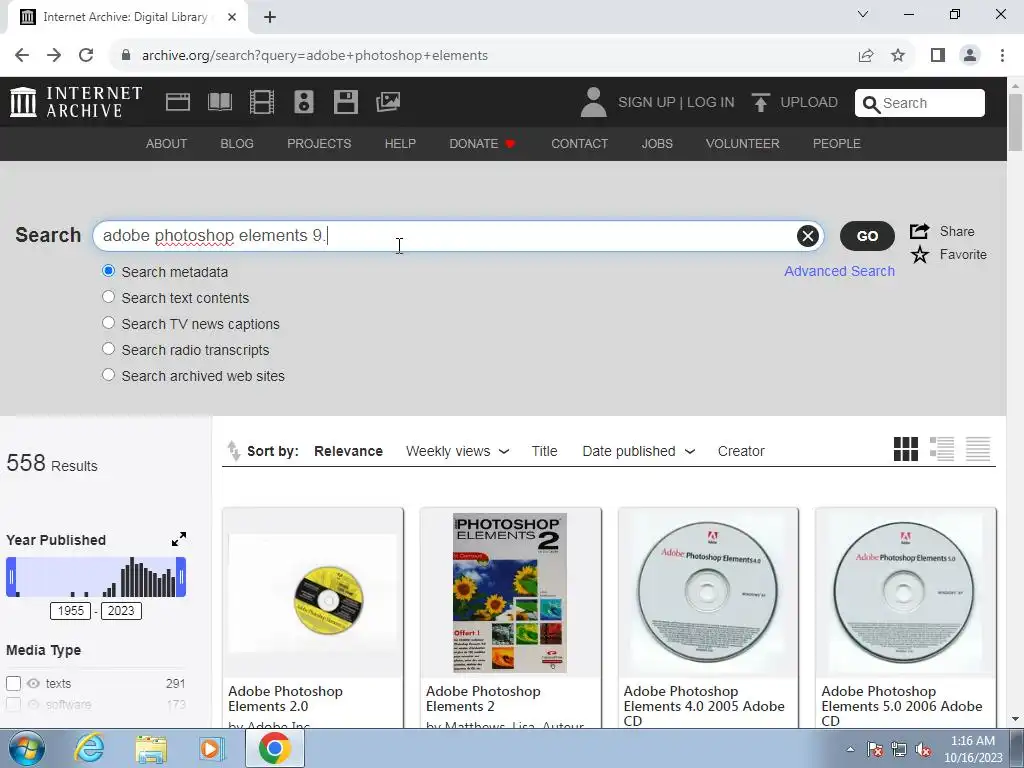The image size is (1024, 768).
Task: Open a new browser tab
Action: 270,17
